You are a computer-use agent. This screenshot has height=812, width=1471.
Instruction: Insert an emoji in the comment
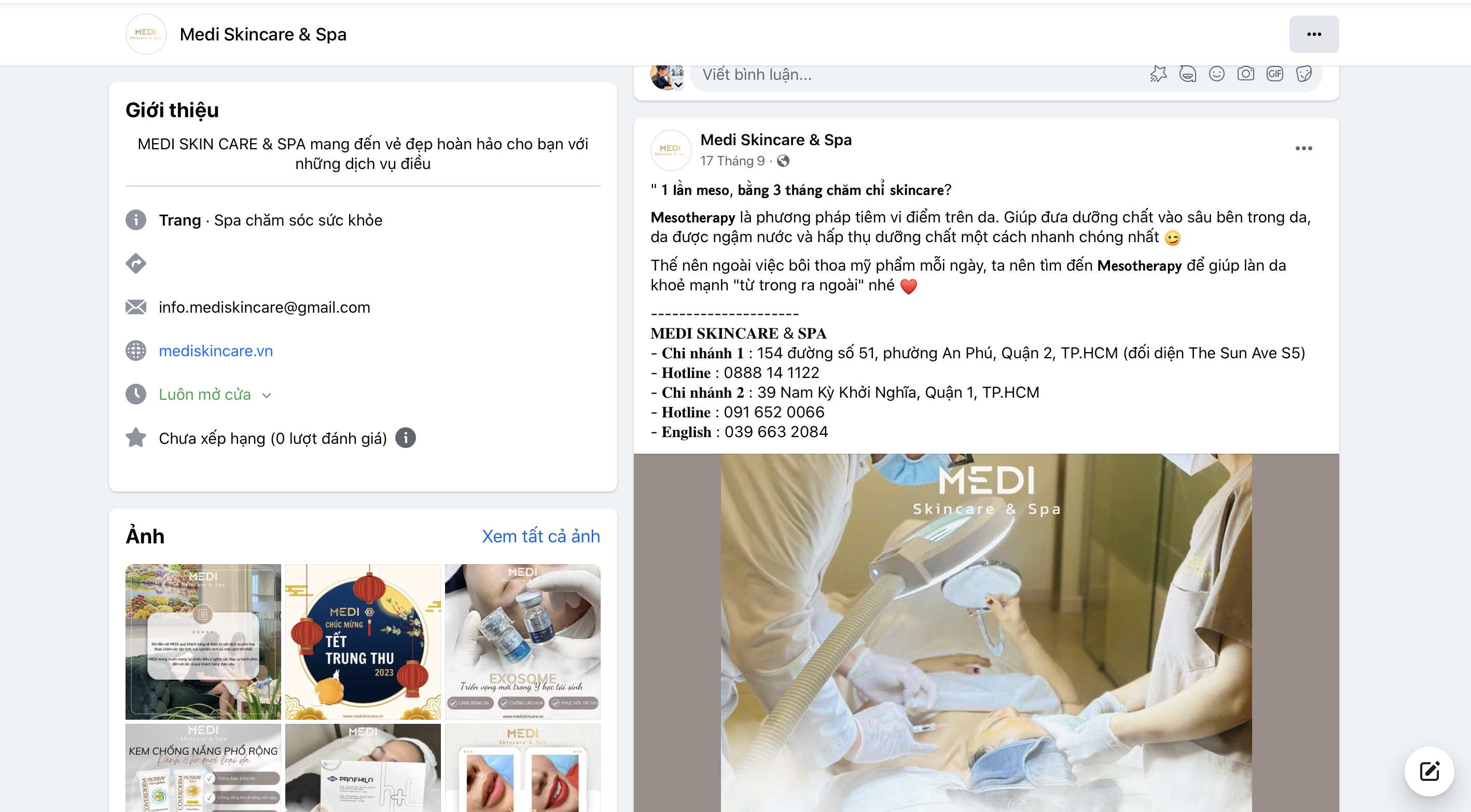(x=1216, y=74)
